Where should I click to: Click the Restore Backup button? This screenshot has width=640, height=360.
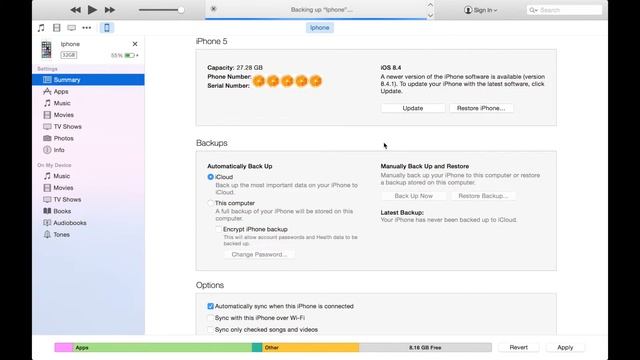pos(483,196)
